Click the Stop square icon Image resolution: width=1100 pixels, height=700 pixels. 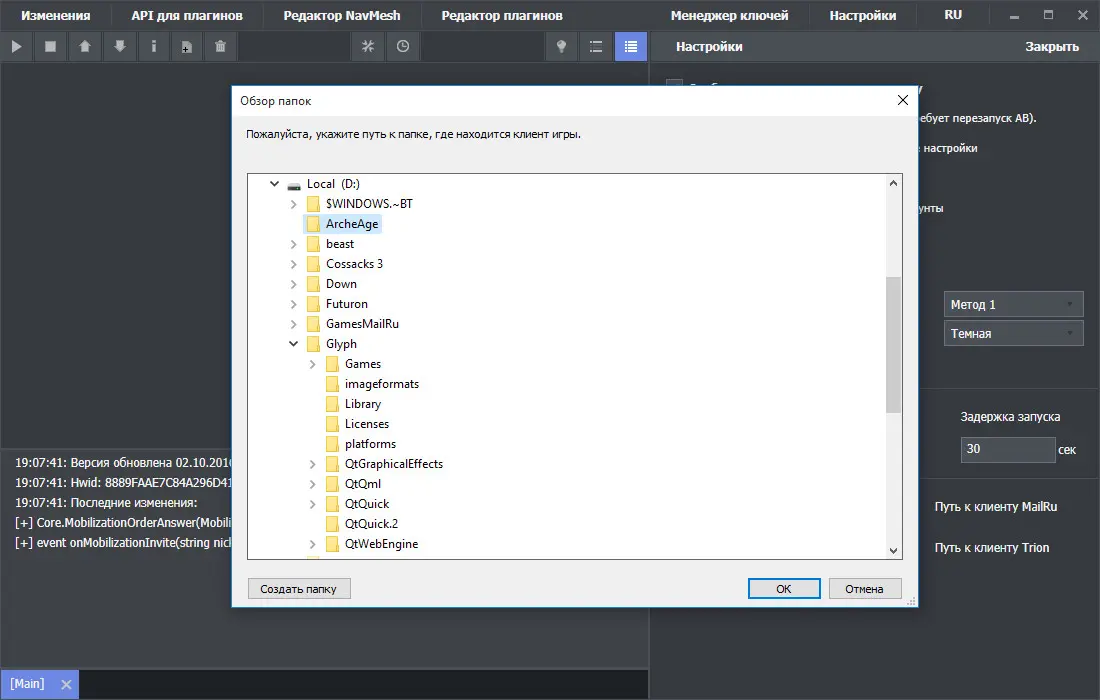pos(50,46)
